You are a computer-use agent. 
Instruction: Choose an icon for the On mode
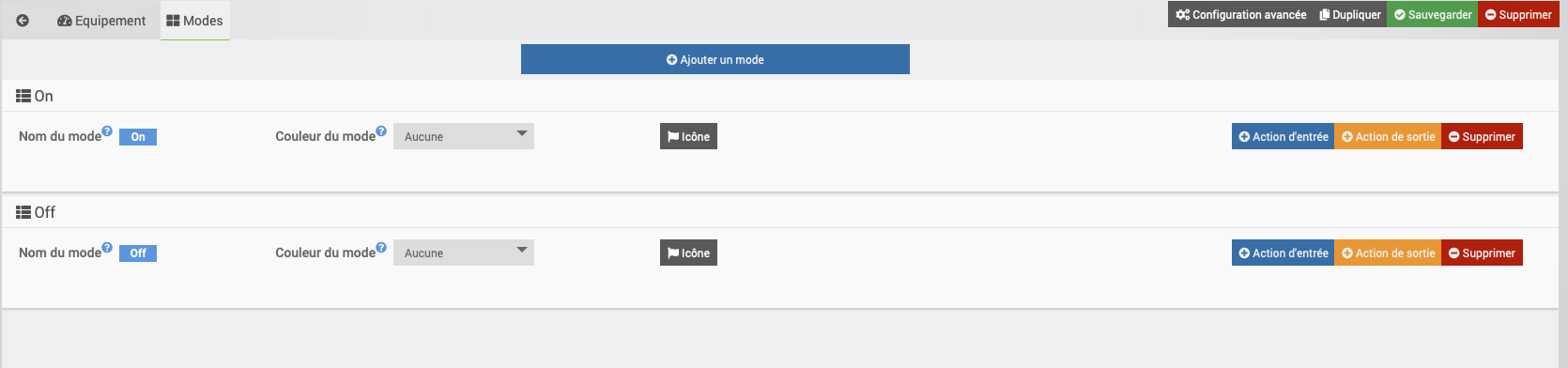[x=688, y=136]
